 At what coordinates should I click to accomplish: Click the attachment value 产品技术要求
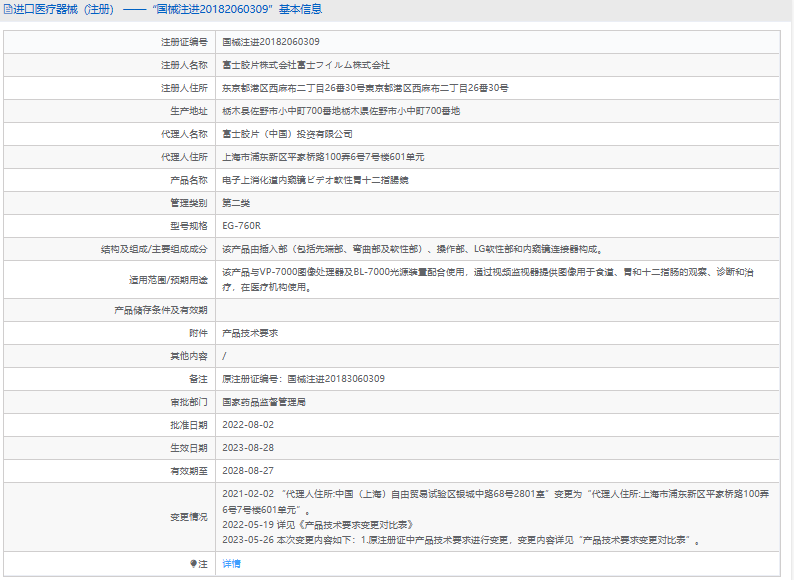pos(250,333)
